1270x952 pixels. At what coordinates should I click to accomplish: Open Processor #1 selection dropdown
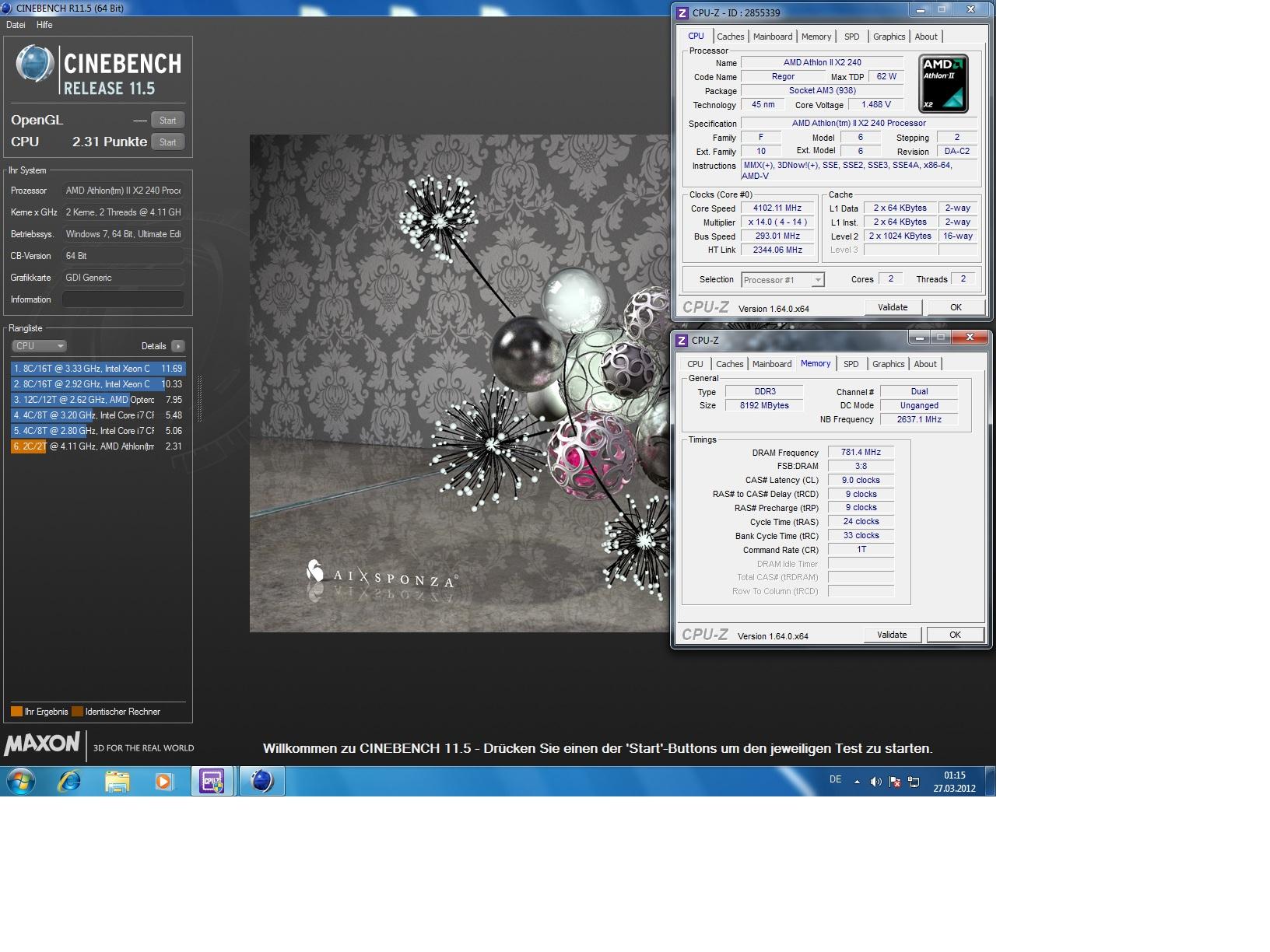click(782, 280)
